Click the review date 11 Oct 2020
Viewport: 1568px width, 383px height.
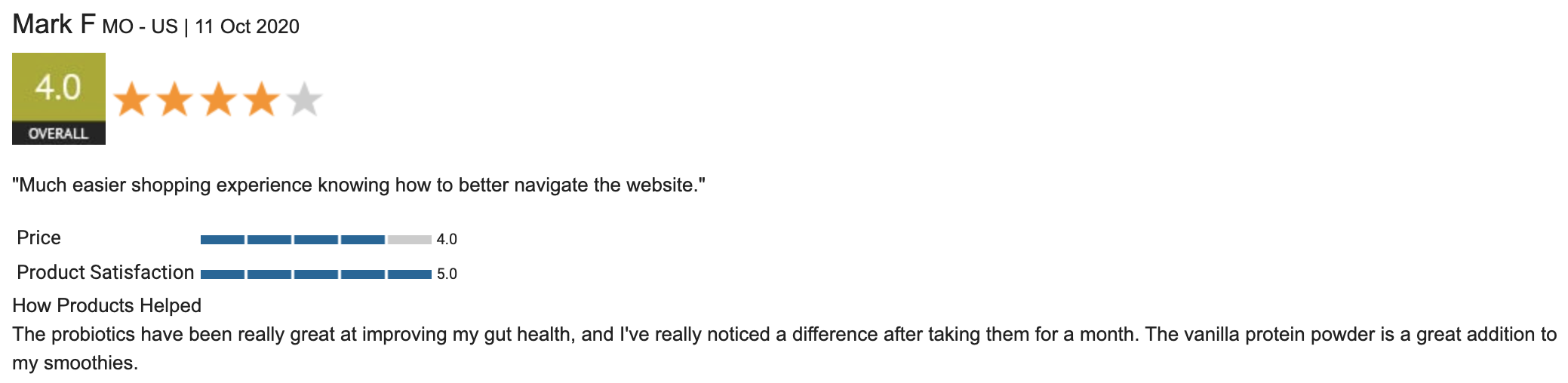coord(247,27)
